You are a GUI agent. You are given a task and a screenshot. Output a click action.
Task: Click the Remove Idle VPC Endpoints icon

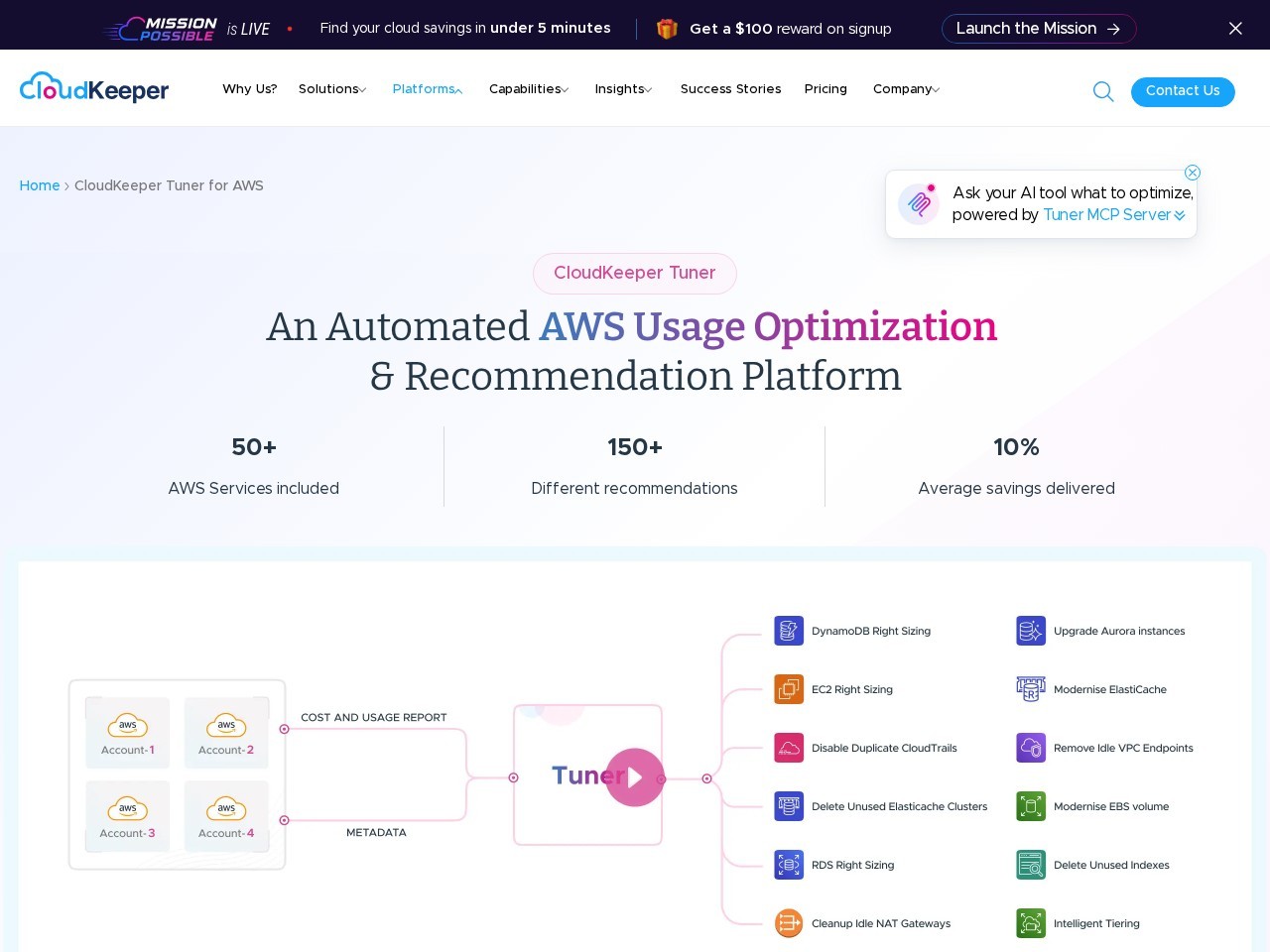click(x=1031, y=748)
